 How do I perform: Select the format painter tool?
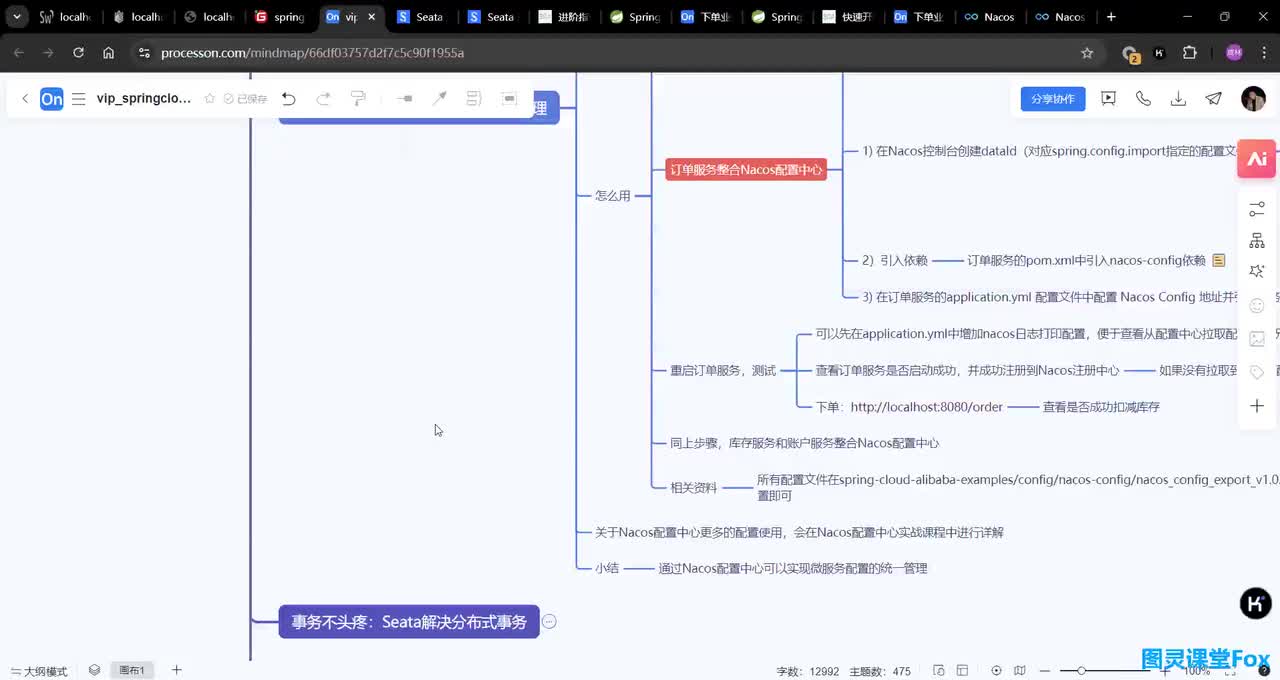click(358, 98)
